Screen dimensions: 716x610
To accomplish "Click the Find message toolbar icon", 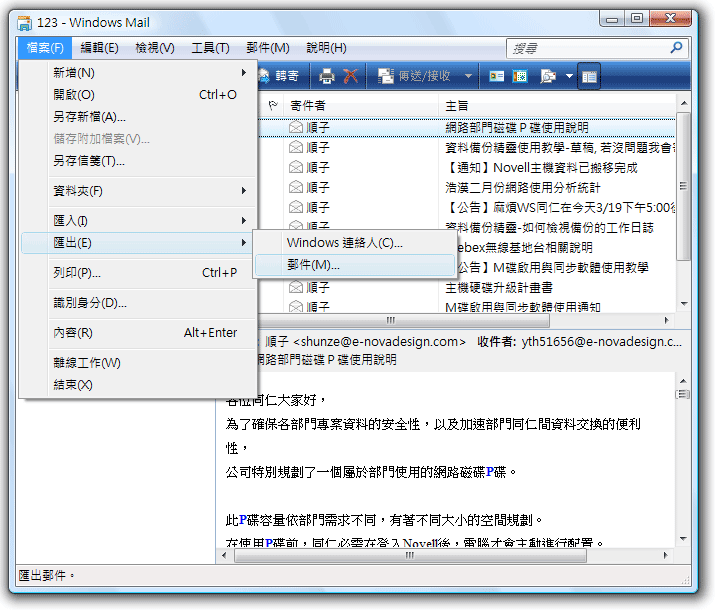I will pos(548,76).
